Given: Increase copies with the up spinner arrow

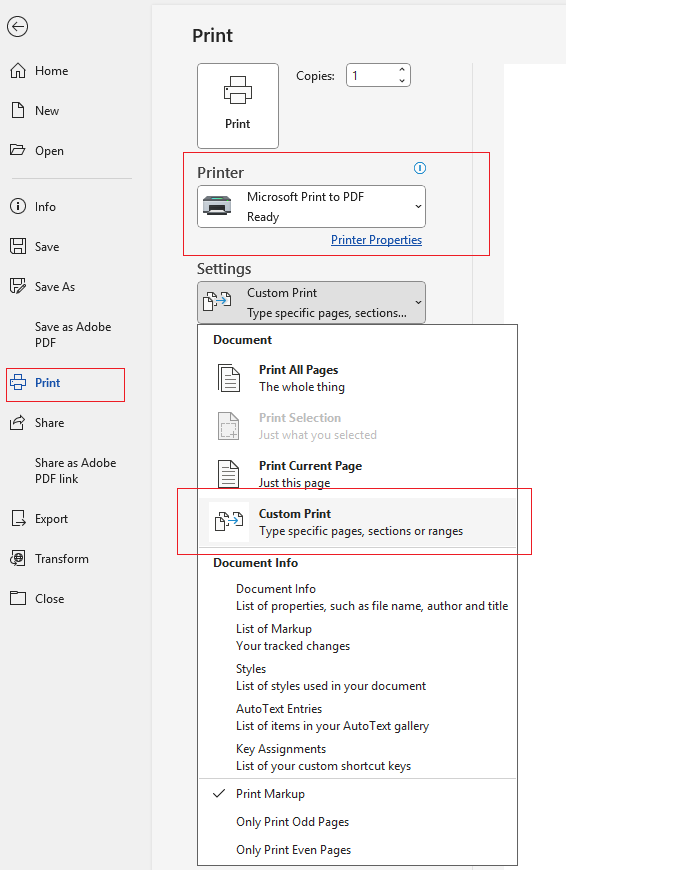Looking at the screenshot, I should coord(402,70).
